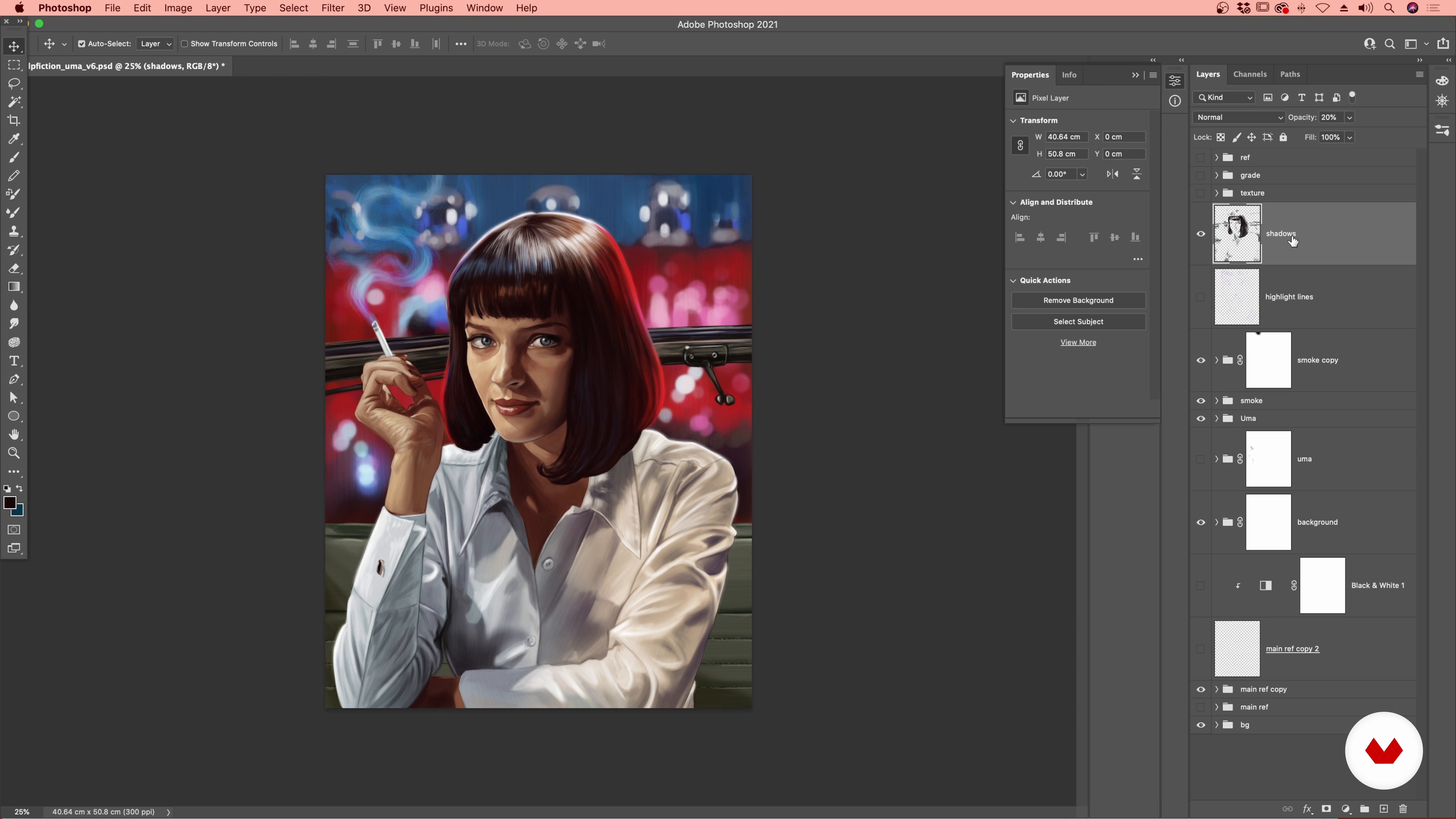Click the Lock all padlock button
The height and width of the screenshot is (819, 1456).
tap(1283, 137)
